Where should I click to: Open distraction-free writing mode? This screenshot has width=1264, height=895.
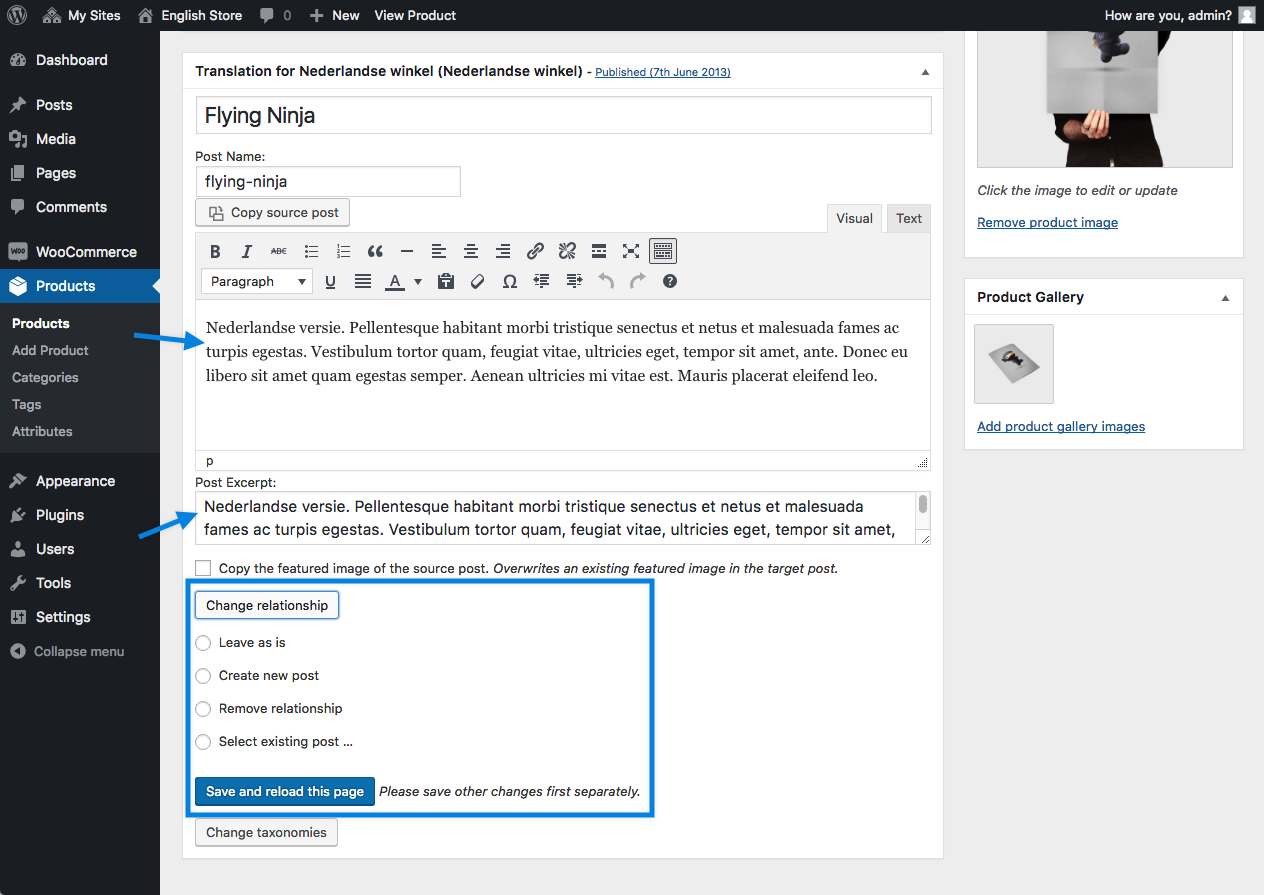pos(631,251)
